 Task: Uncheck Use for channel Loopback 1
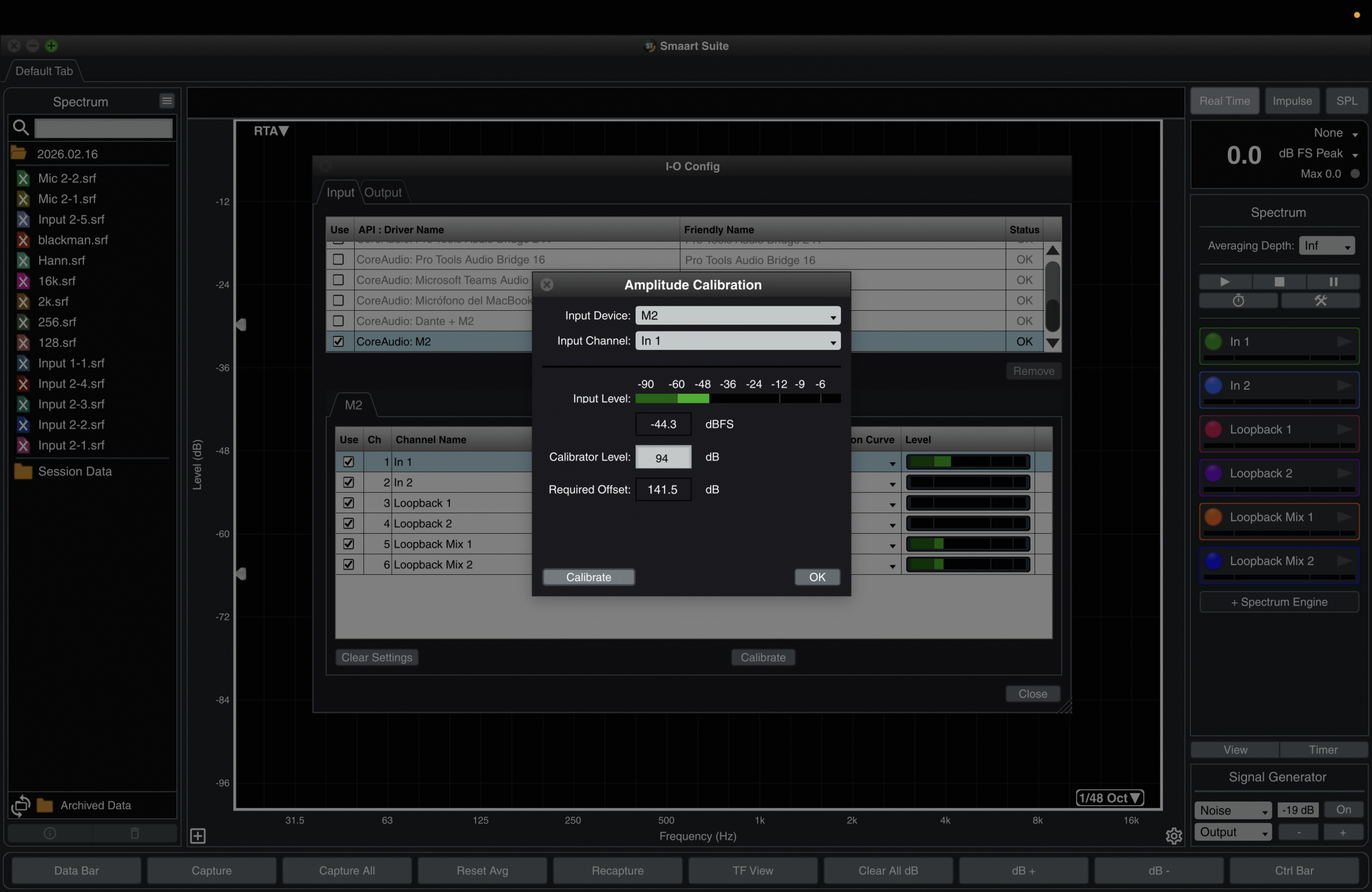[x=348, y=503]
